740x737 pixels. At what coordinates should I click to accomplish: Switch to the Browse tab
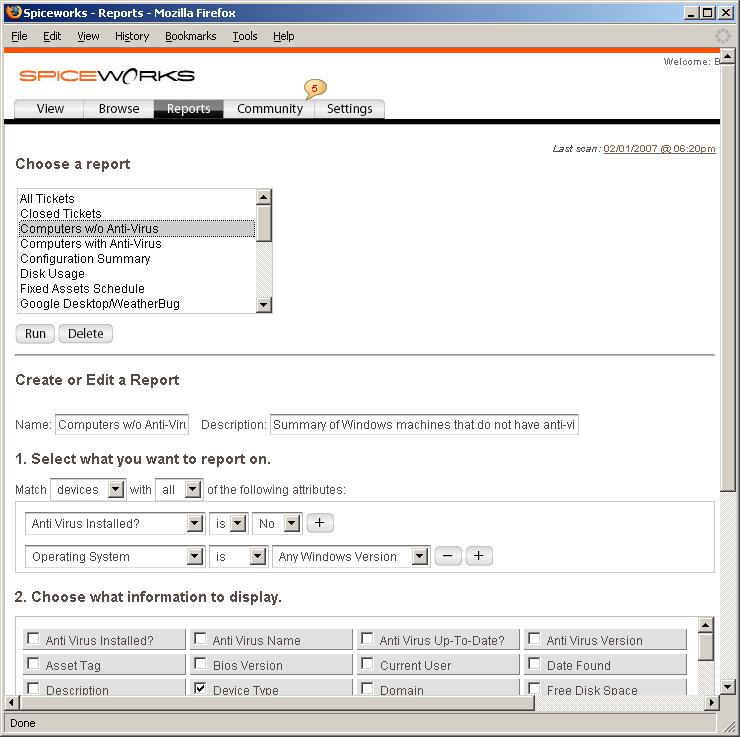tap(119, 109)
